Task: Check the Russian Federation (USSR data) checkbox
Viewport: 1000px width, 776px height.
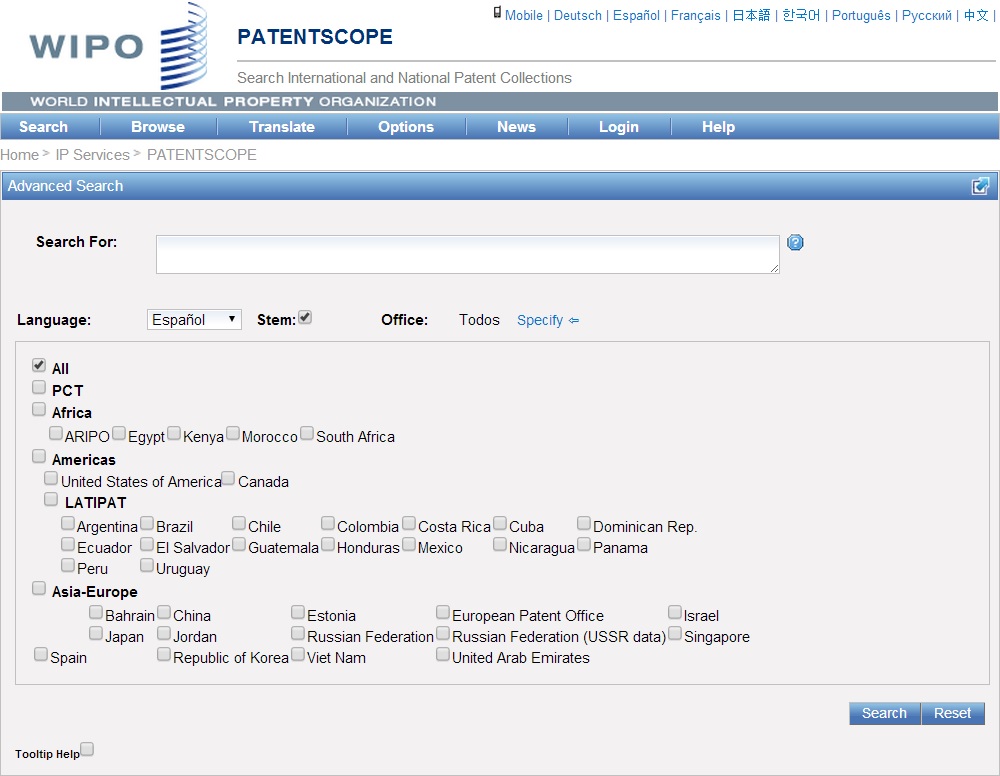Action: point(443,633)
